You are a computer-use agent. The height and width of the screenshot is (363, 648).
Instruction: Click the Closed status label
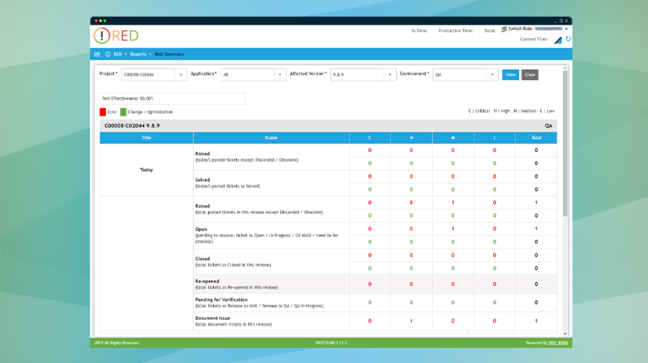pos(202,259)
